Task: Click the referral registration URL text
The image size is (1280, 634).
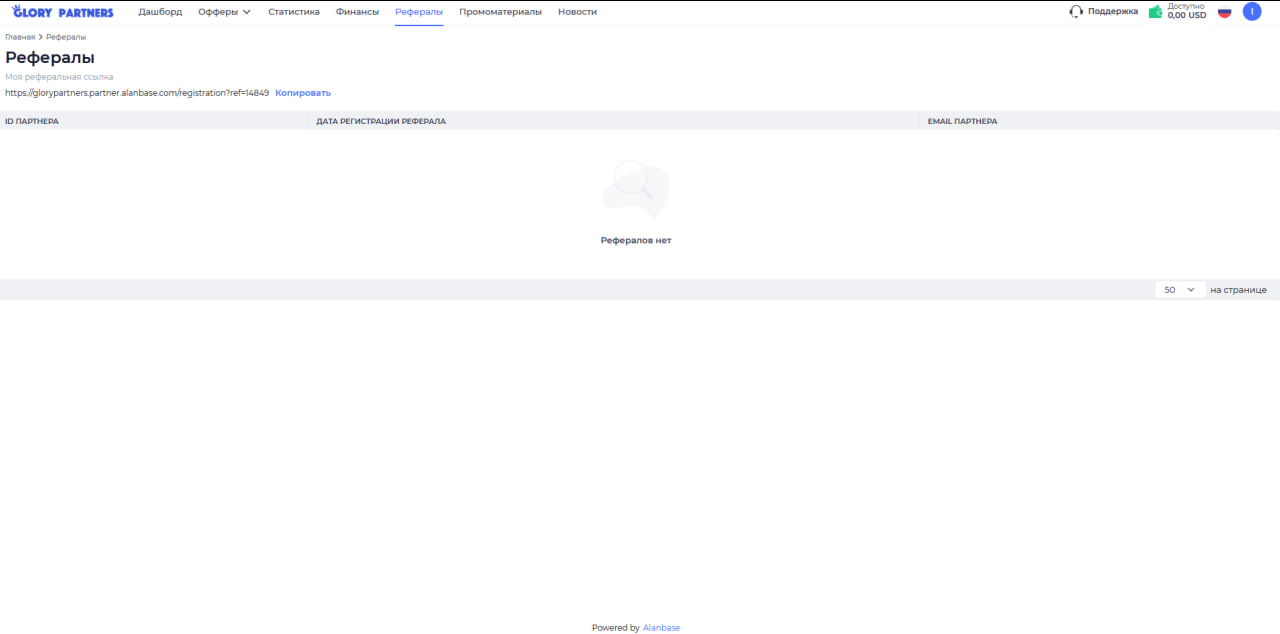Action: 137,93
